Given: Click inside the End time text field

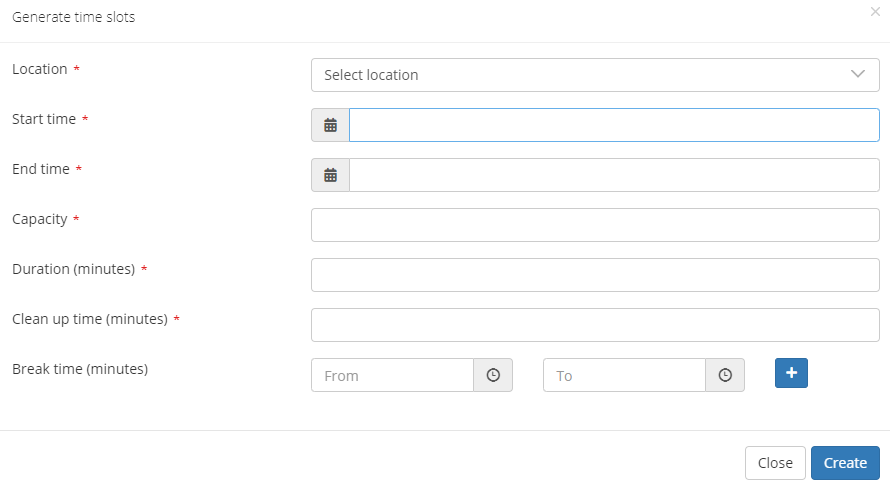Looking at the screenshot, I should coord(614,175).
